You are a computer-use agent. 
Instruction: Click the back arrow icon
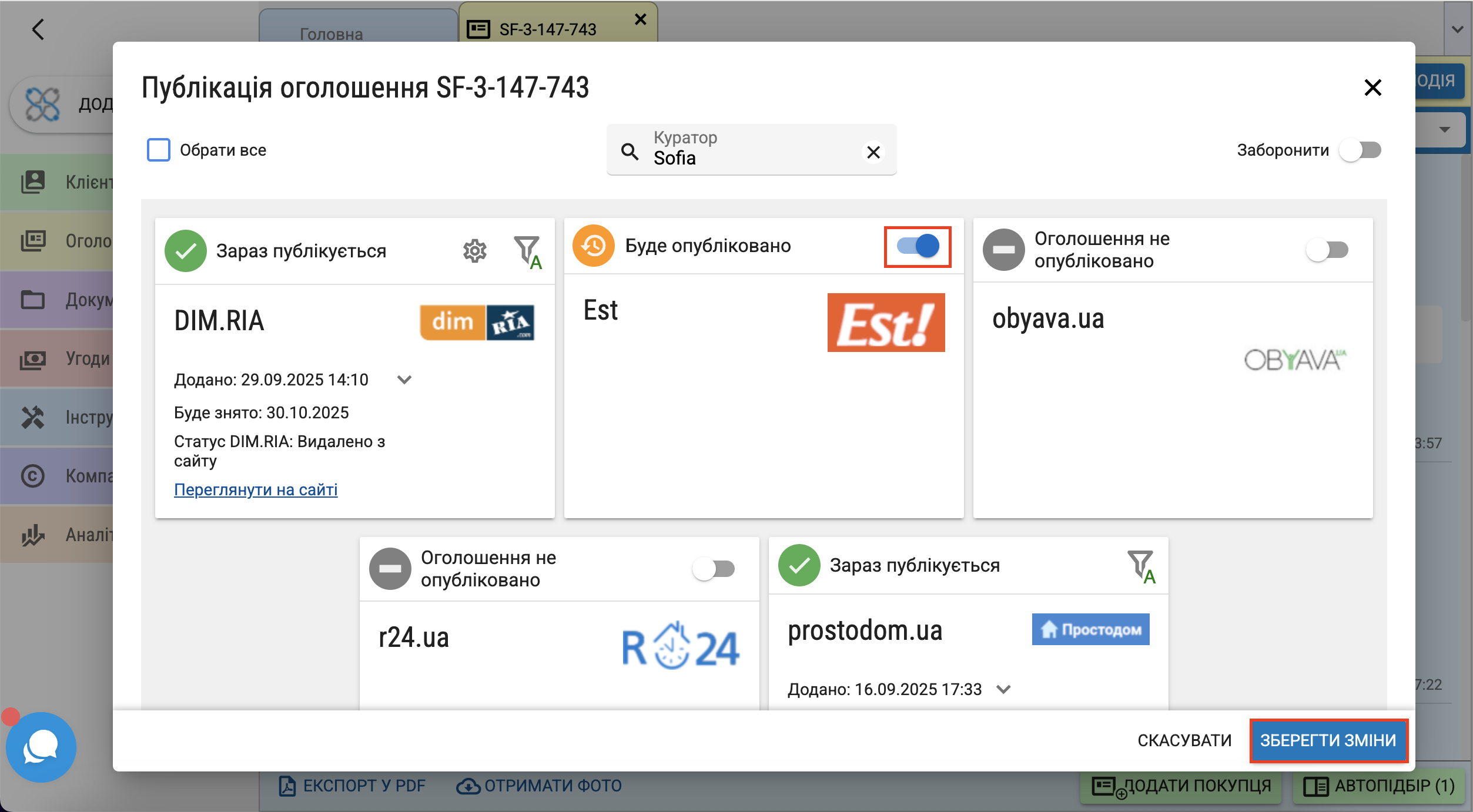(x=38, y=29)
